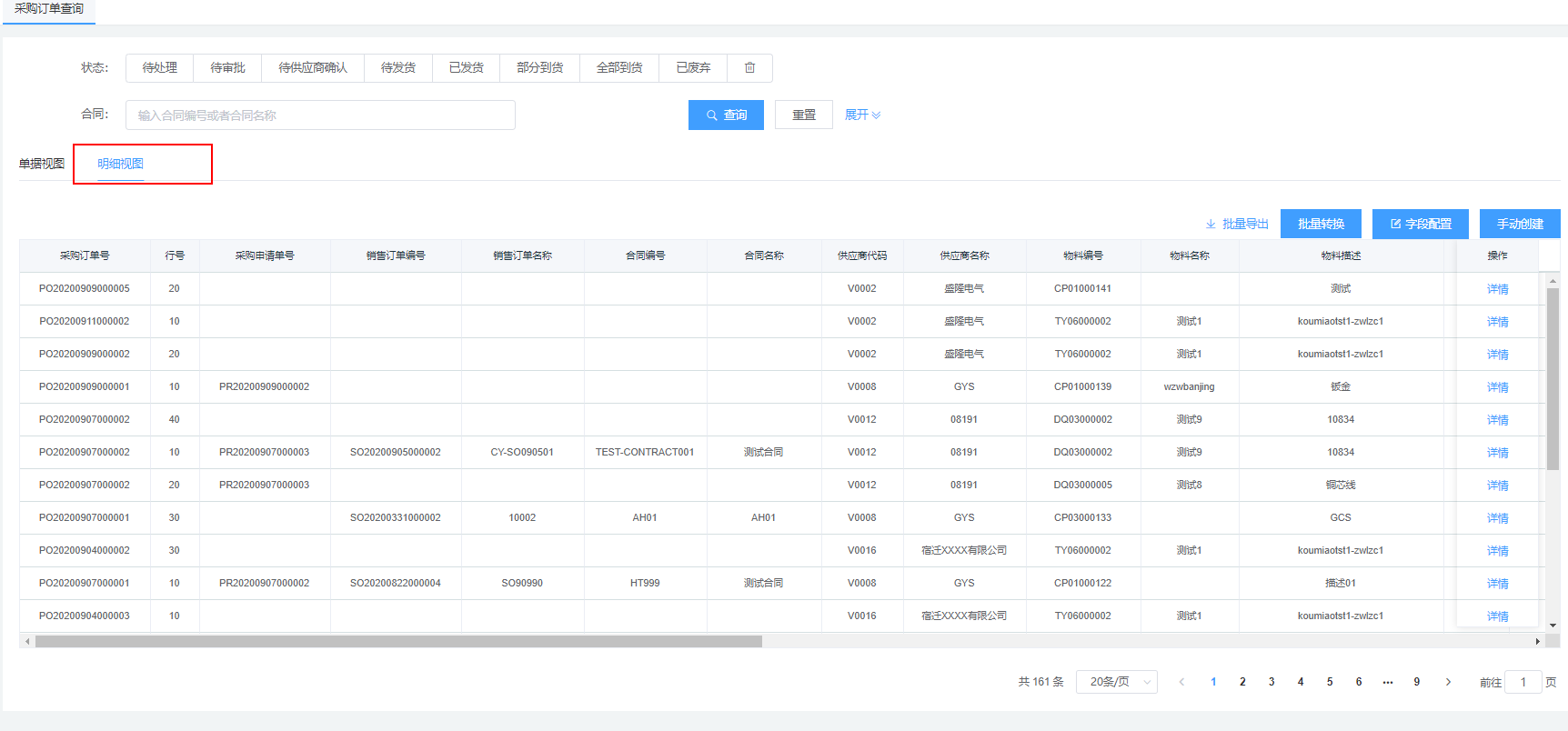Focus the 合同 contract search input
The width and height of the screenshot is (1568, 731).
coord(320,115)
